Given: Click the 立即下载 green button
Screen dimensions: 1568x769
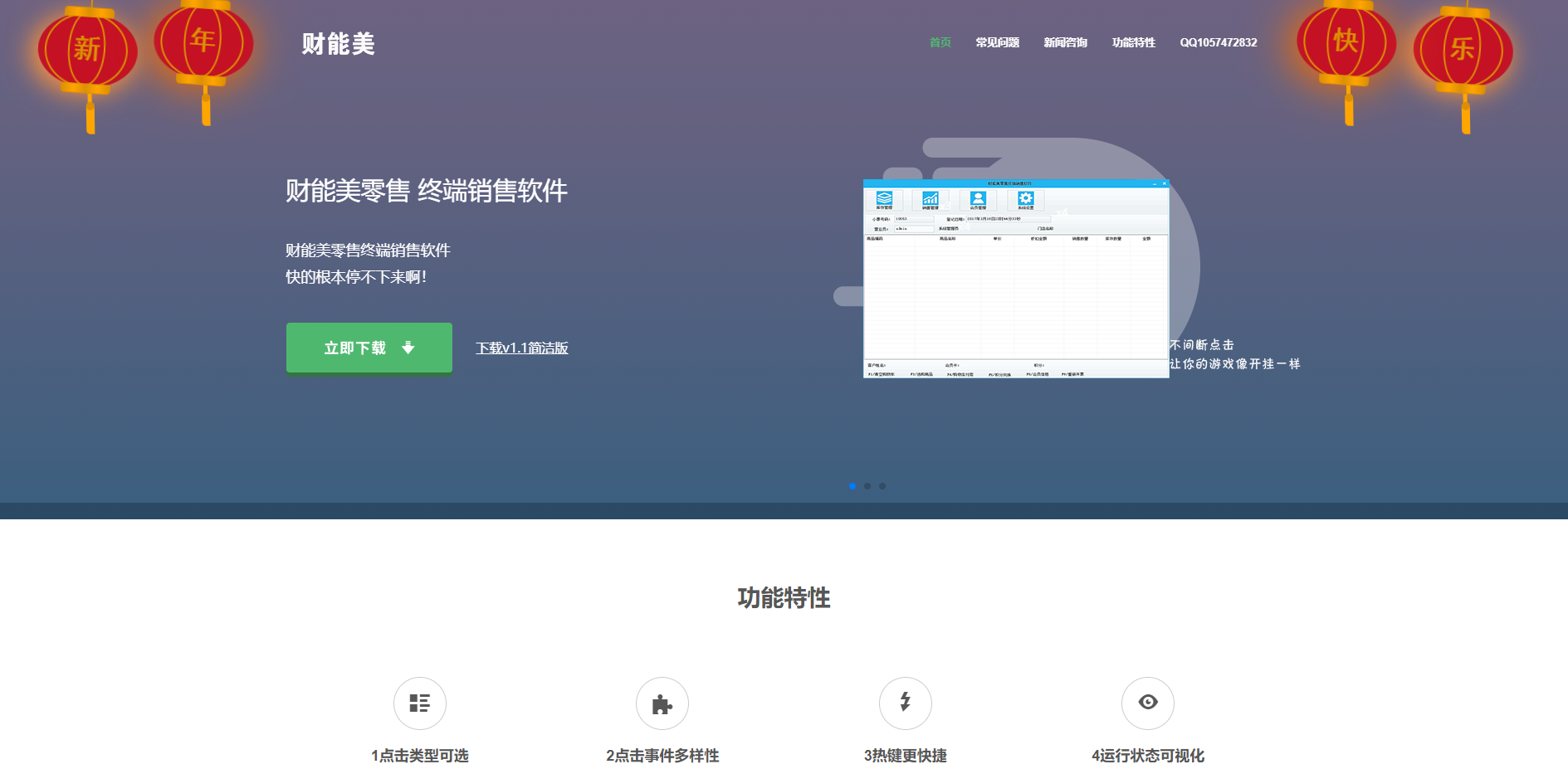Looking at the screenshot, I should pyautogui.click(x=369, y=348).
